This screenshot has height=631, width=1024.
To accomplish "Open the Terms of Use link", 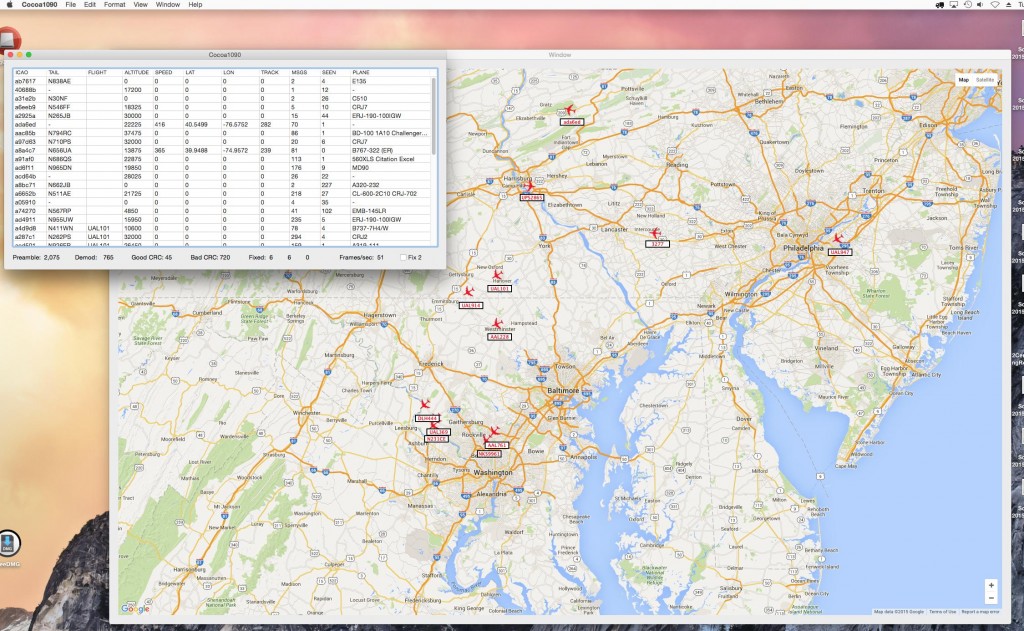I will [x=942, y=612].
